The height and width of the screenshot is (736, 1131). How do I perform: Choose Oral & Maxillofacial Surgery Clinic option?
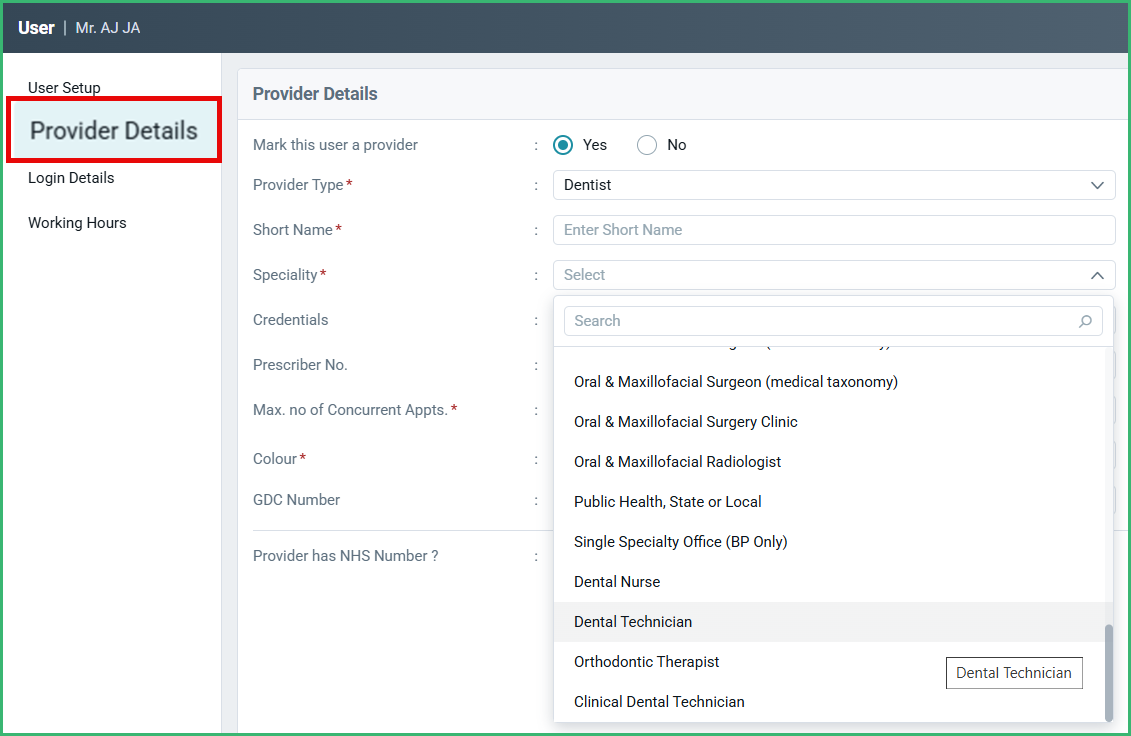[829, 421]
